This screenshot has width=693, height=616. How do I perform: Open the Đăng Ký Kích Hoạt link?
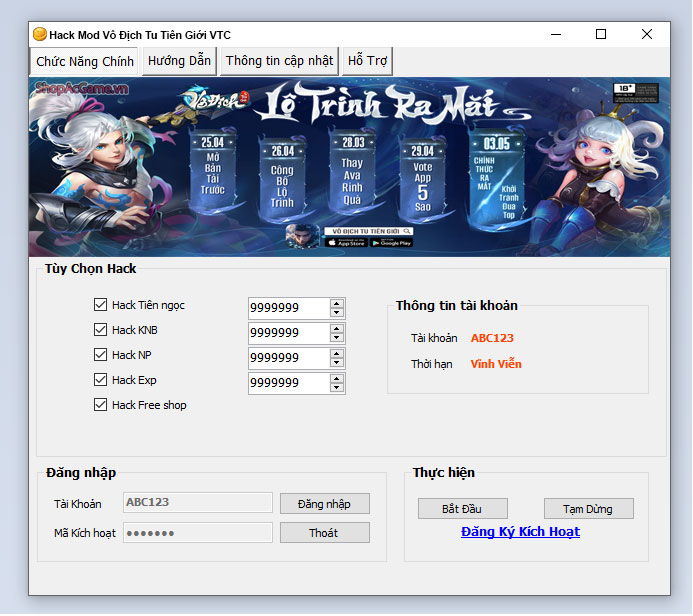(520, 532)
